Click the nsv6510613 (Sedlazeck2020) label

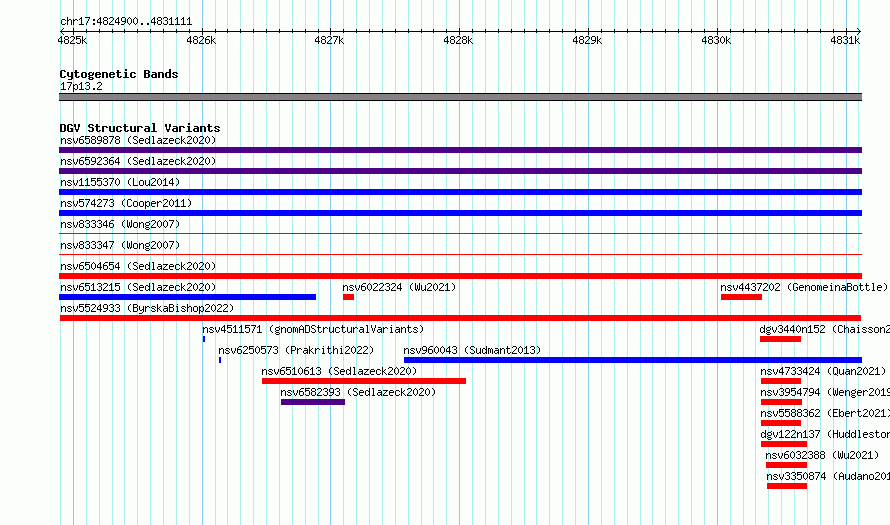(339, 371)
